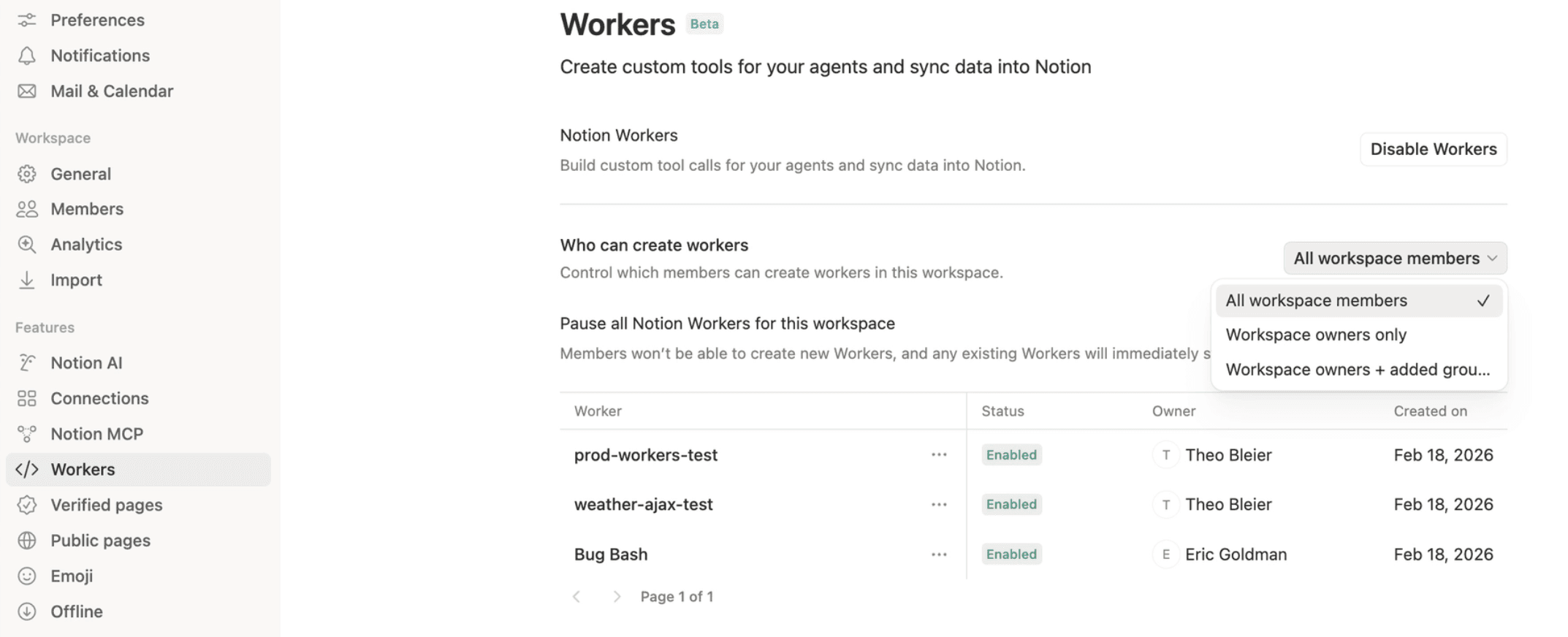
Task: Choose Workspace owners + added groups option
Action: [1358, 370]
